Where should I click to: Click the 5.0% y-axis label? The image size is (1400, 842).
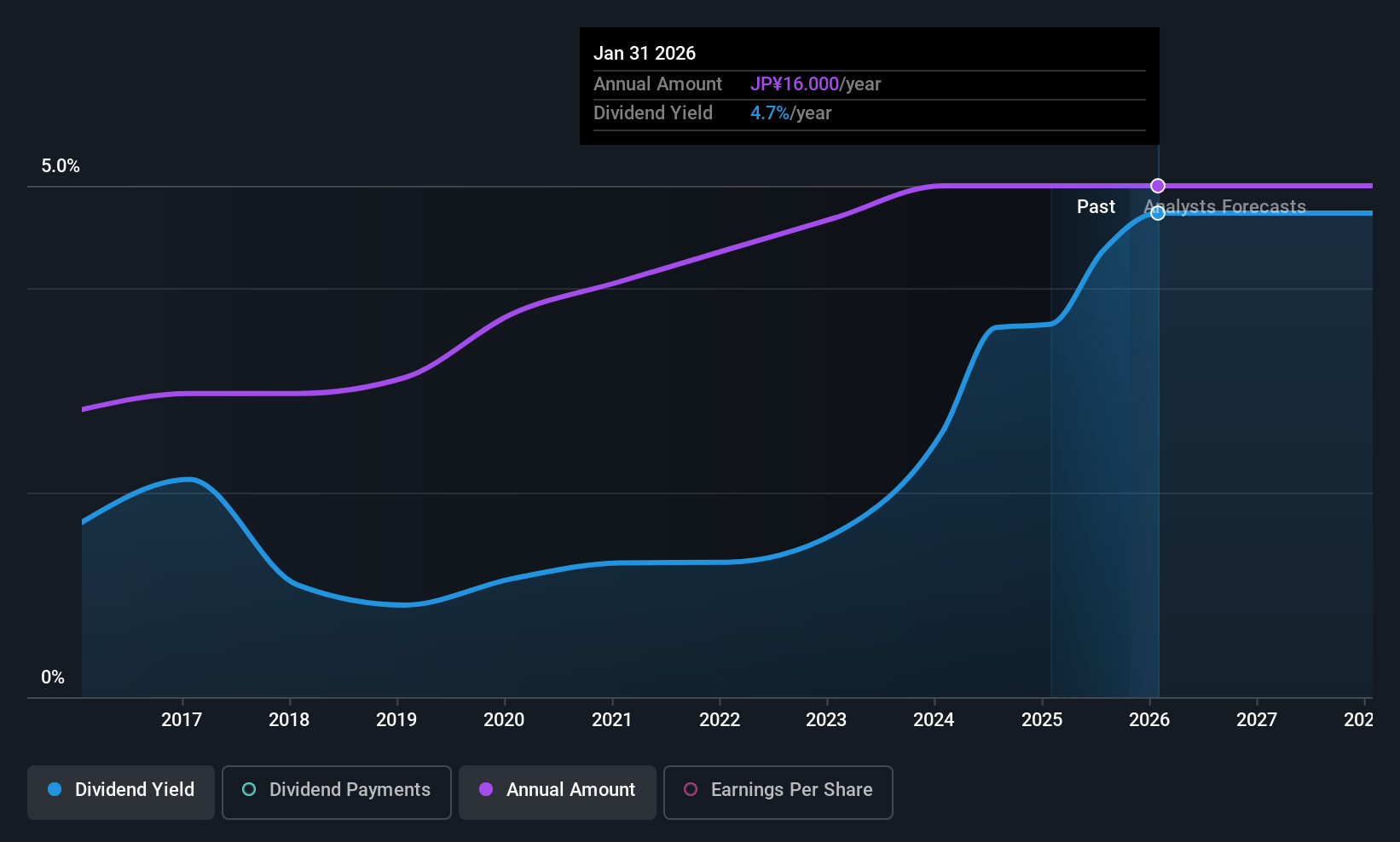[x=61, y=166]
